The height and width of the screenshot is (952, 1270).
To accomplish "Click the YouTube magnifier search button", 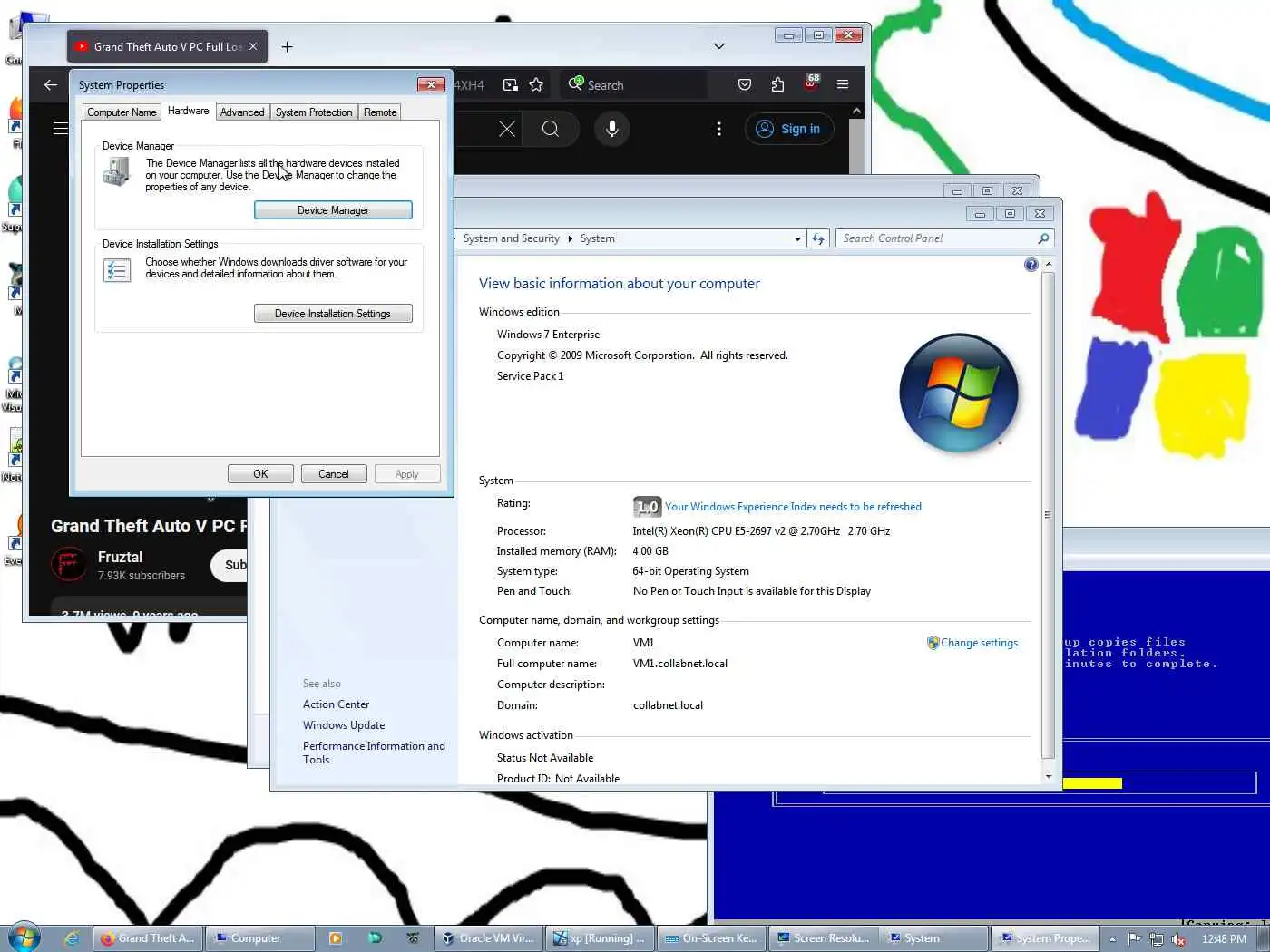I will [x=550, y=129].
